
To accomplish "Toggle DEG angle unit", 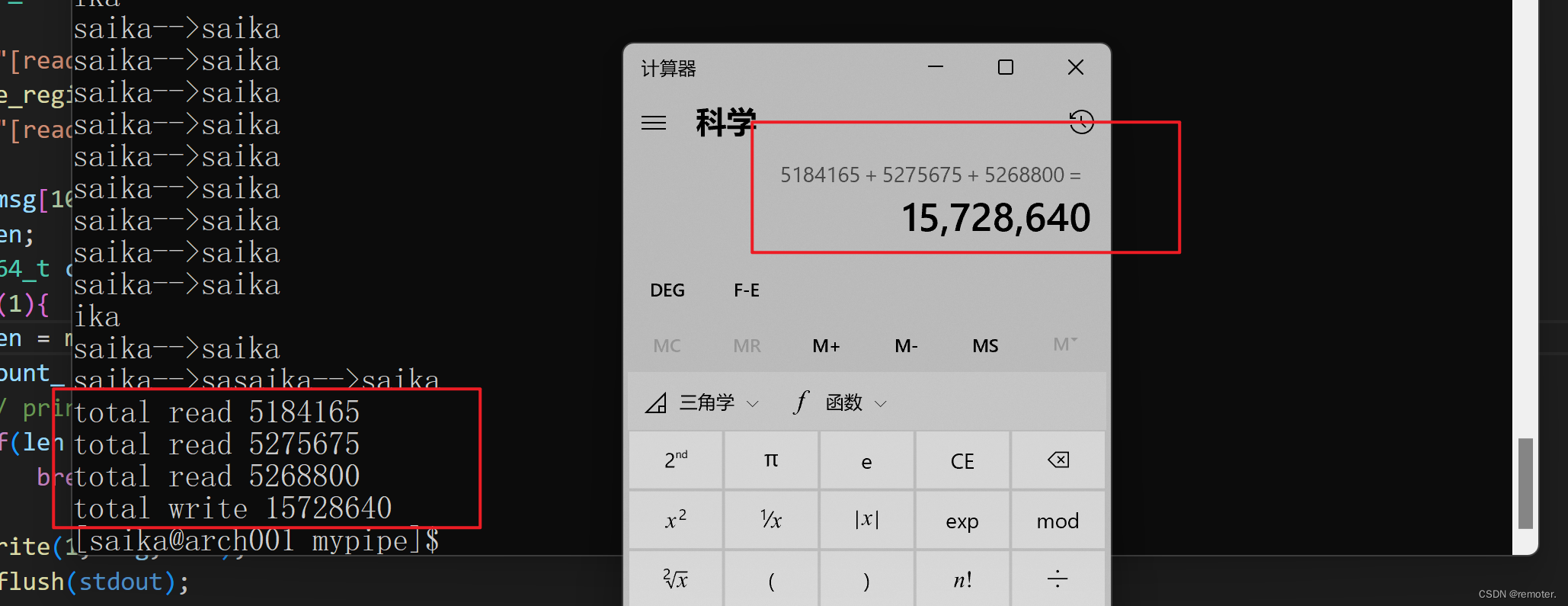I will 667,290.
